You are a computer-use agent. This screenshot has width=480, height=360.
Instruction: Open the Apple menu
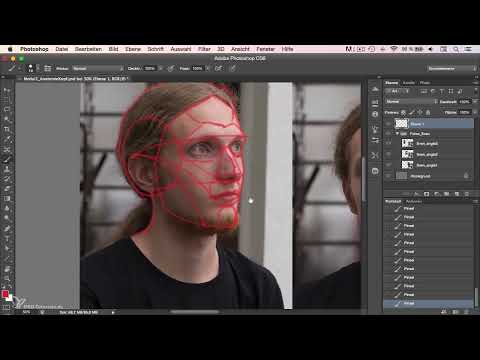click(x=10, y=49)
